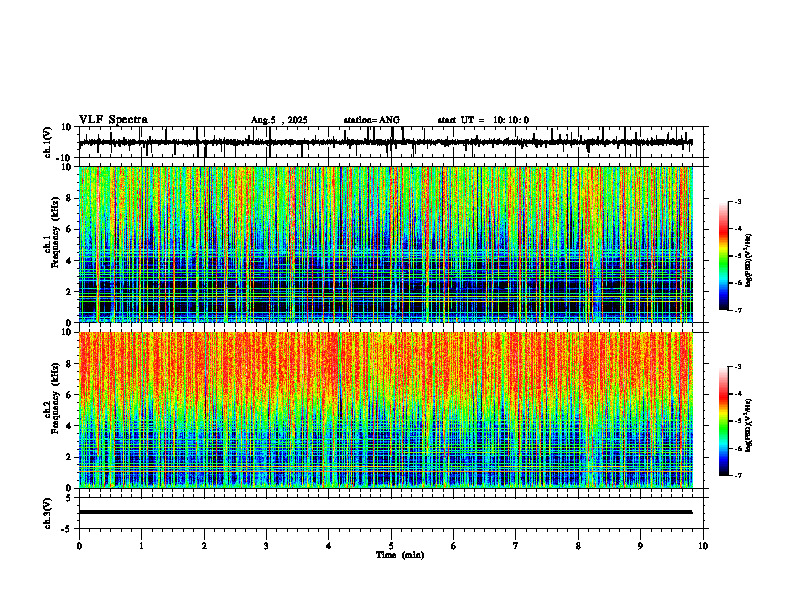792x612 pixels.
Task: Click the "2" tick on the time axis
Action: 204,546
